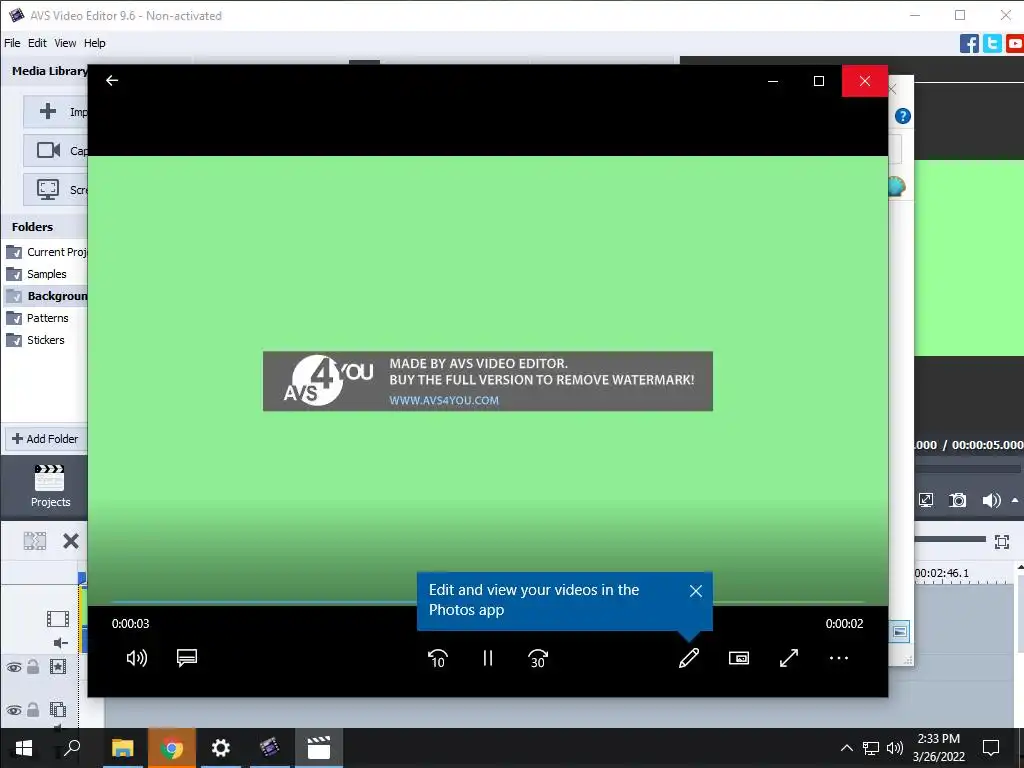The width and height of the screenshot is (1024, 768).
Task: Show hidden system tray icons
Action: (846, 748)
